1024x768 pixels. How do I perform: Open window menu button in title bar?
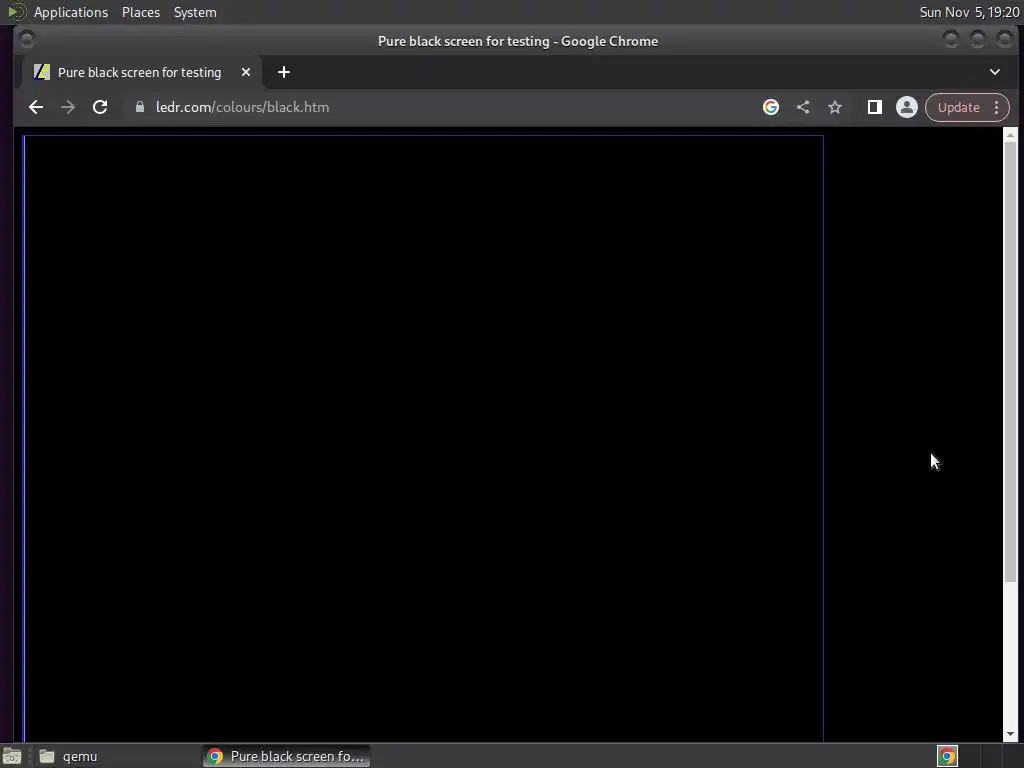click(27, 40)
